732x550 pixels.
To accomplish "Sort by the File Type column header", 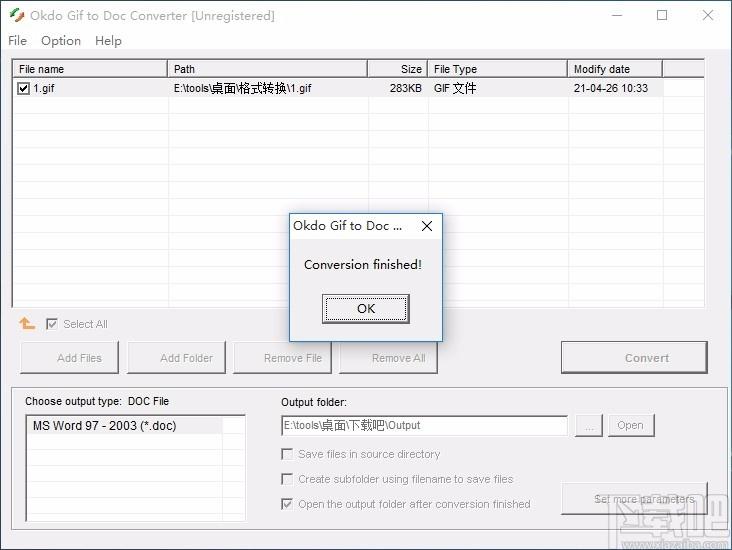I will pos(498,69).
